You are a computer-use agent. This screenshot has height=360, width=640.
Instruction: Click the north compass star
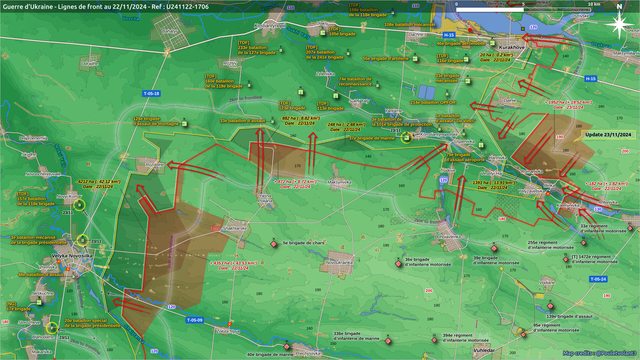619,24
